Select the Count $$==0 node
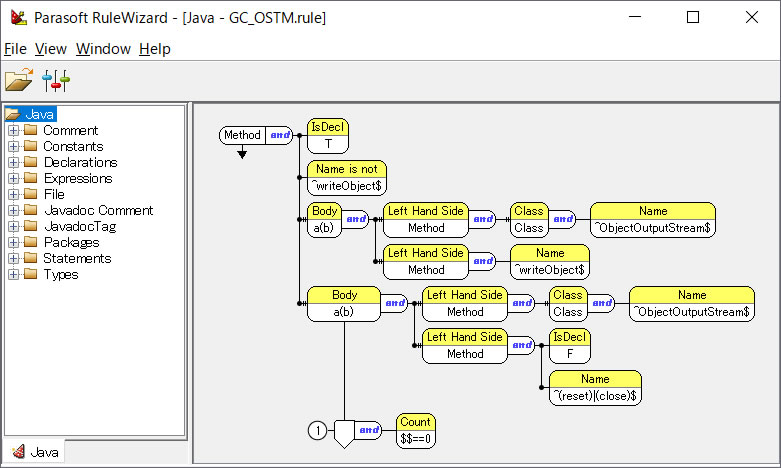The image size is (781, 468). pos(415,431)
